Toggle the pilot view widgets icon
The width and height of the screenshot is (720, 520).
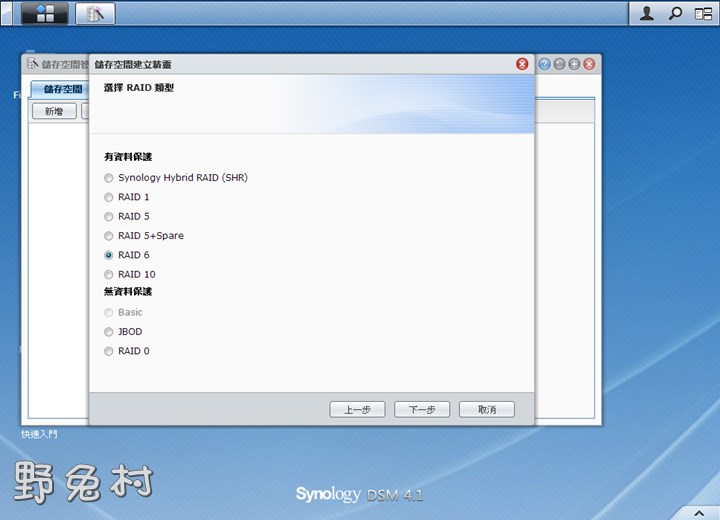(703, 14)
